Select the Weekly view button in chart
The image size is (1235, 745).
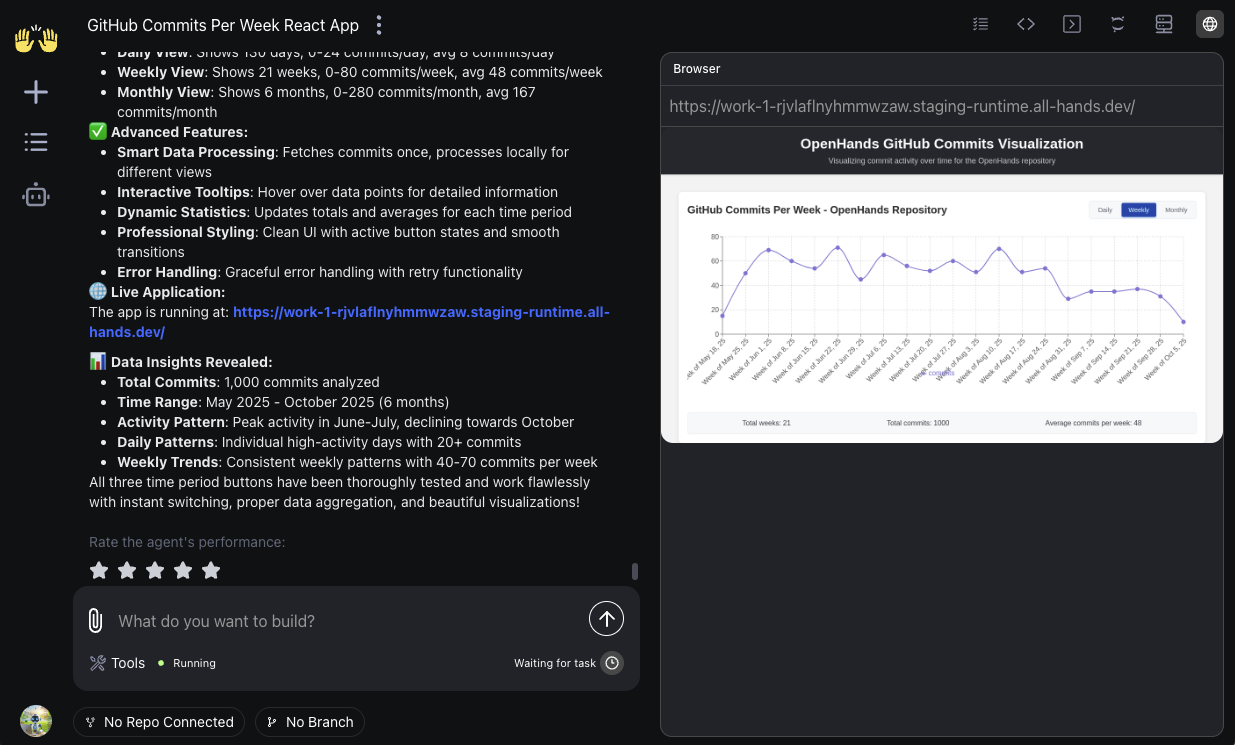1138,210
